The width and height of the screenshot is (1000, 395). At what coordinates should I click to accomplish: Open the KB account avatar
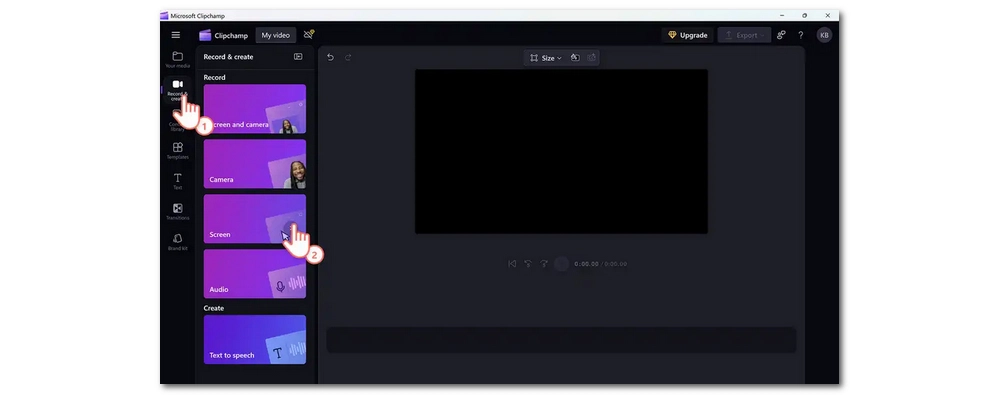click(824, 35)
